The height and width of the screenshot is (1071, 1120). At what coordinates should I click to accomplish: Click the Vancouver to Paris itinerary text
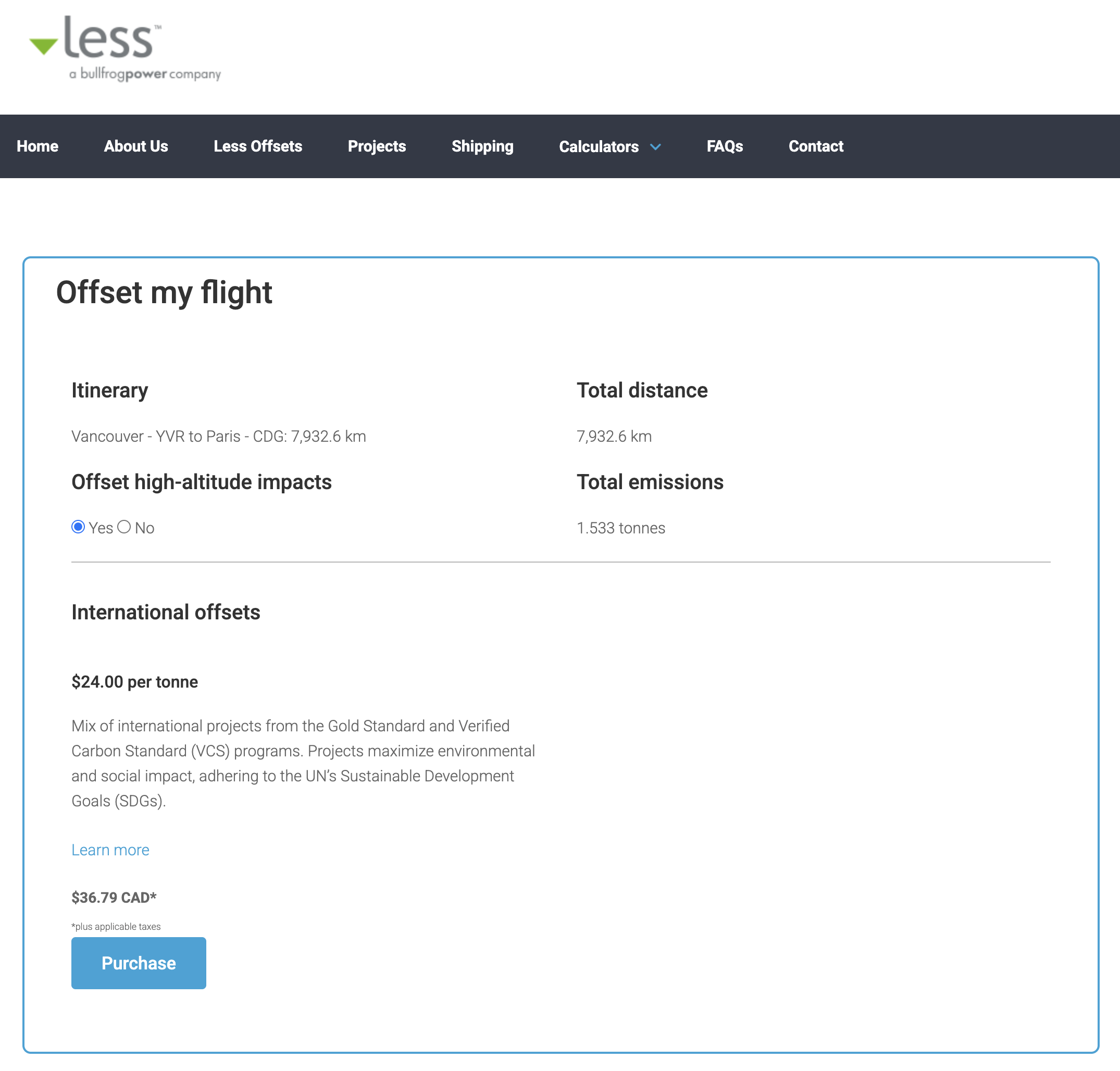[x=219, y=436]
